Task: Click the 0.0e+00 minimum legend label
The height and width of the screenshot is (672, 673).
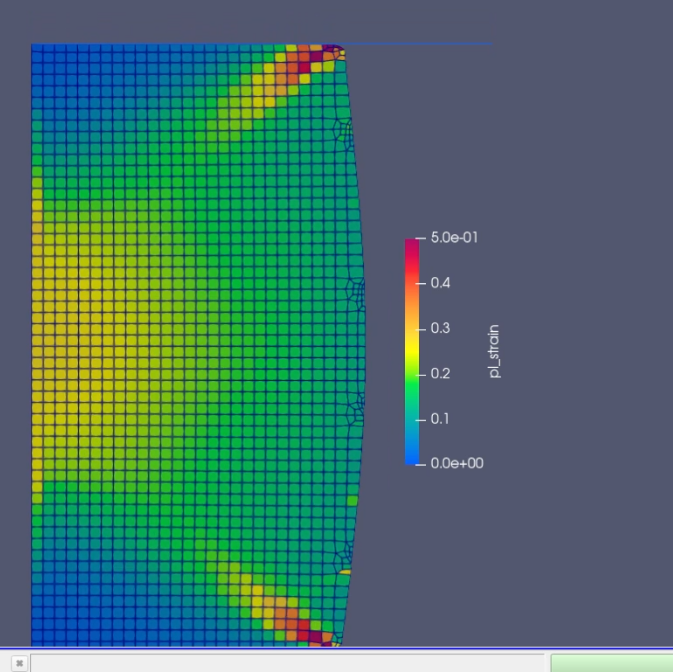Action: [456, 464]
